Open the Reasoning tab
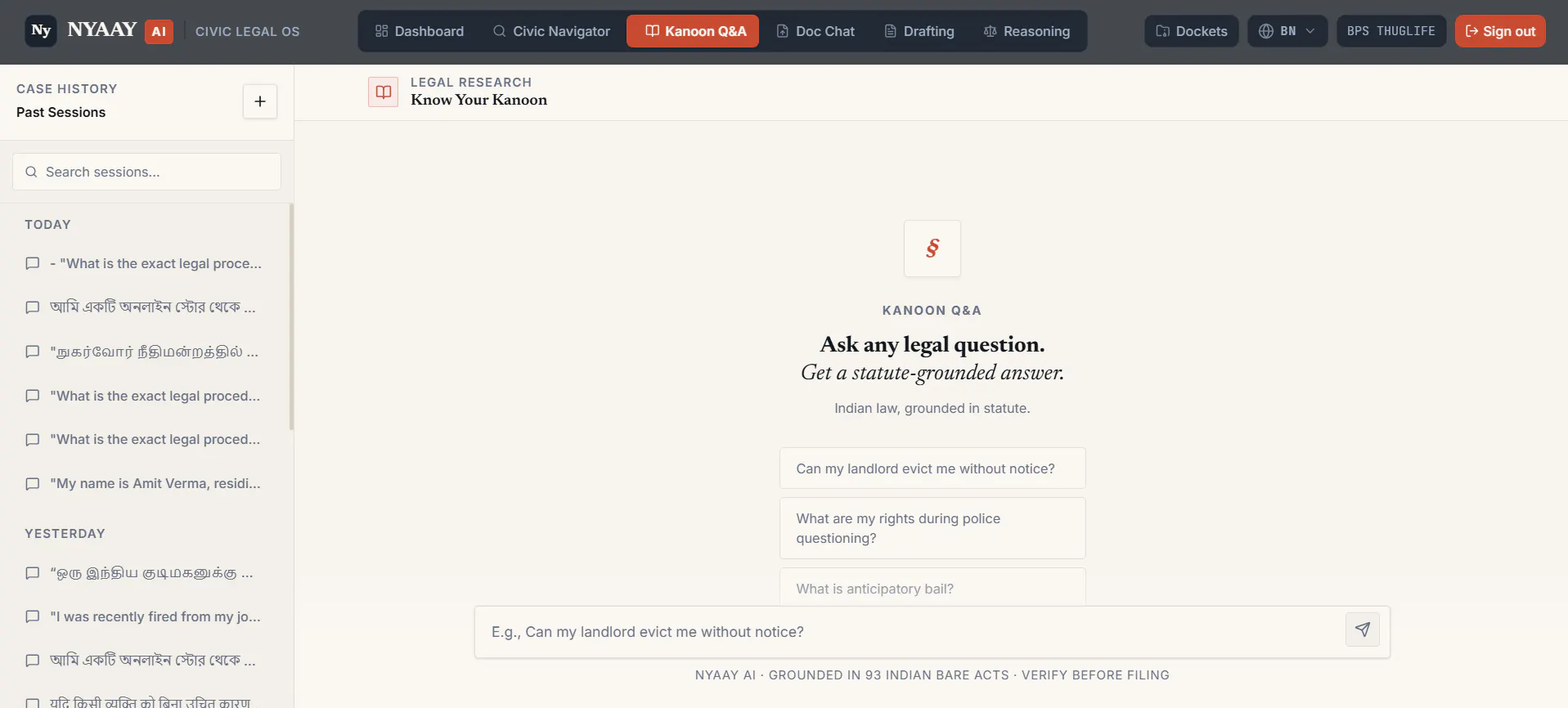1568x708 pixels. click(1027, 31)
